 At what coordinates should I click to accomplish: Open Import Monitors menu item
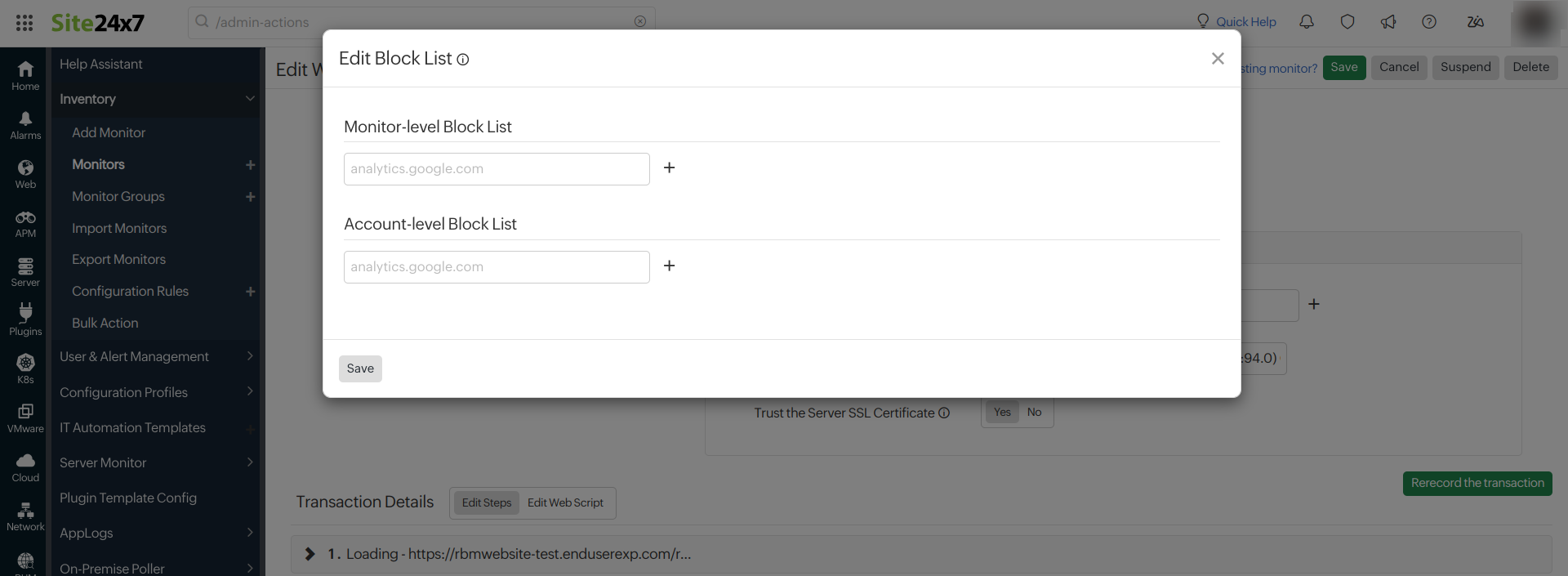click(x=119, y=229)
